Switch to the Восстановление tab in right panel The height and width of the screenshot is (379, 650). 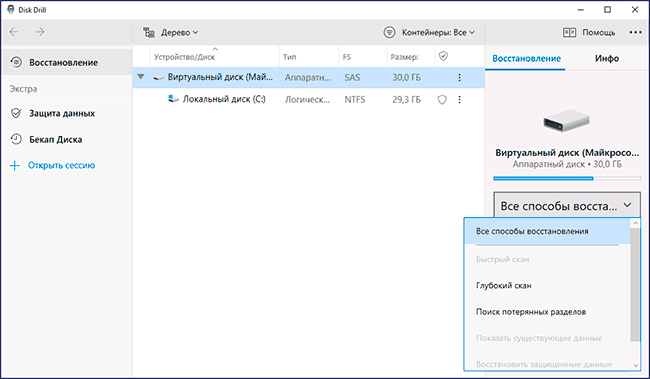click(x=526, y=58)
